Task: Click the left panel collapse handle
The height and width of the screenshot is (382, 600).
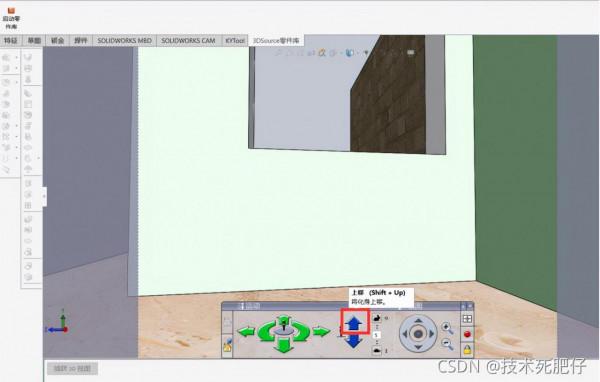Action: click(44, 196)
